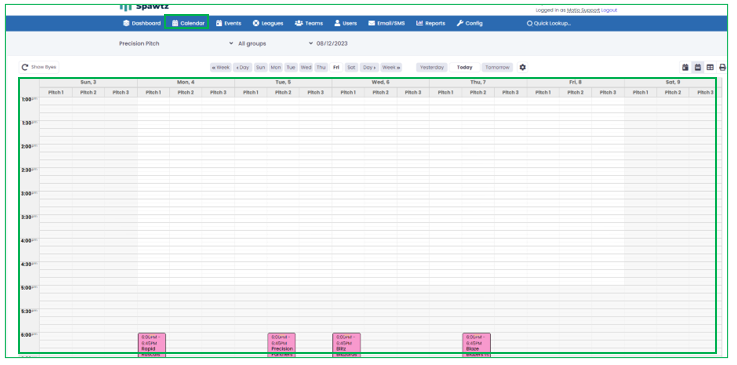This screenshot has height=365, width=737.
Task: Open the Quick Lookup search
Action: point(549,23)
